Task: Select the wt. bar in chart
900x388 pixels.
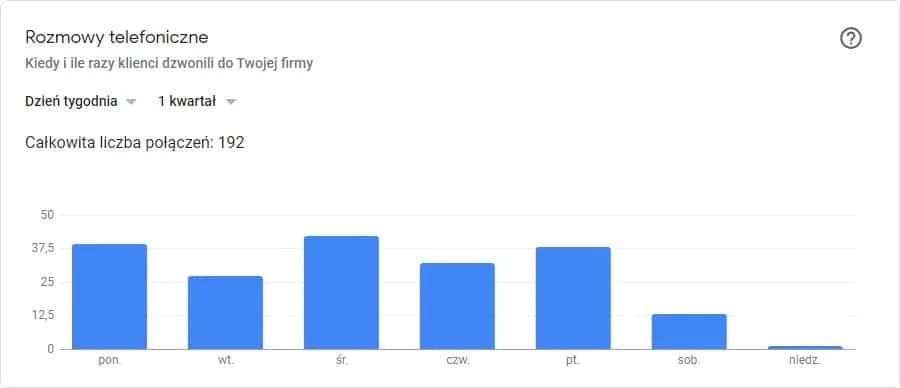Action: coord(225,313)
